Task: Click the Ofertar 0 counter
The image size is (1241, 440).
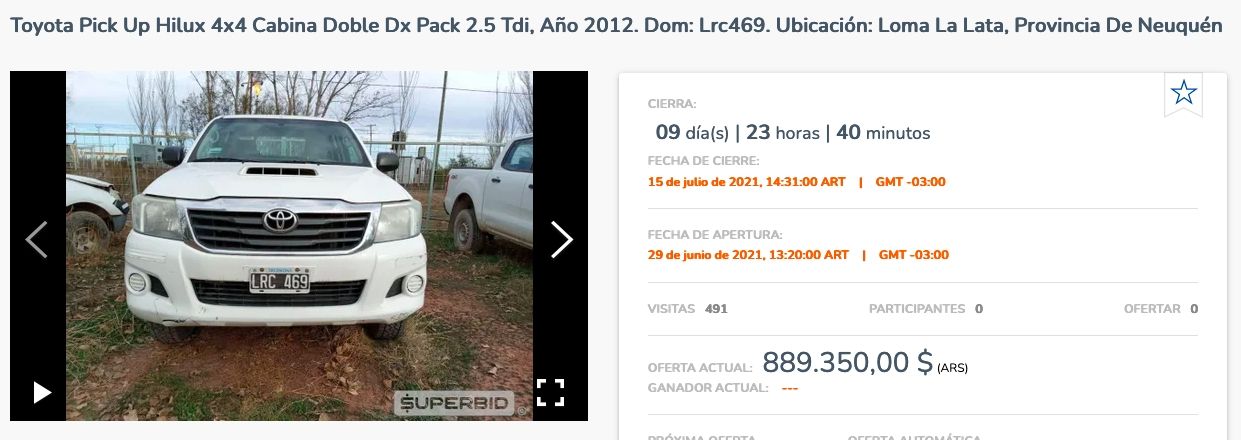Action: point(1161,309)
